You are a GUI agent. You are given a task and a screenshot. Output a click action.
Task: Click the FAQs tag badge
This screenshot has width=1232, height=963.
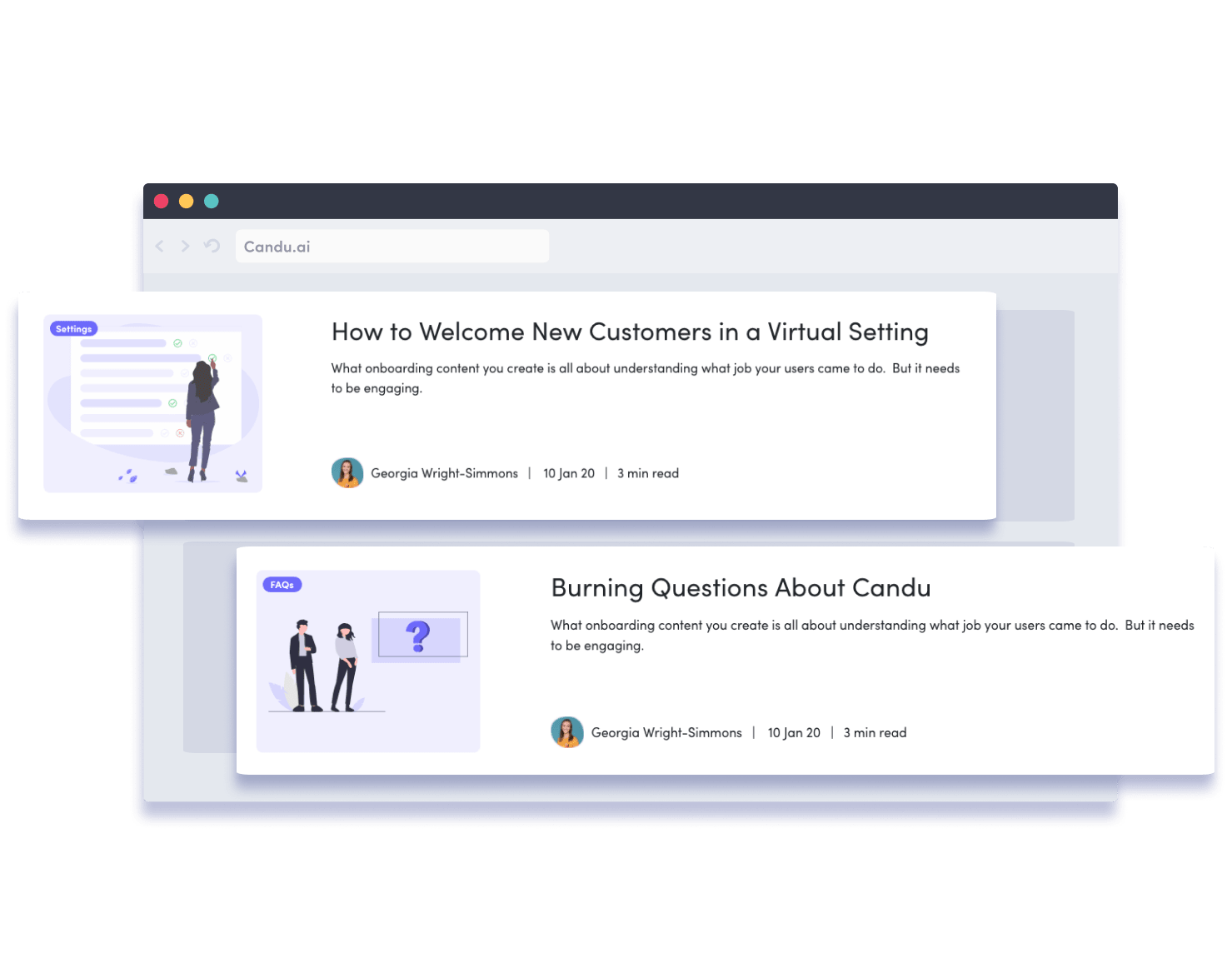[282, 585]
